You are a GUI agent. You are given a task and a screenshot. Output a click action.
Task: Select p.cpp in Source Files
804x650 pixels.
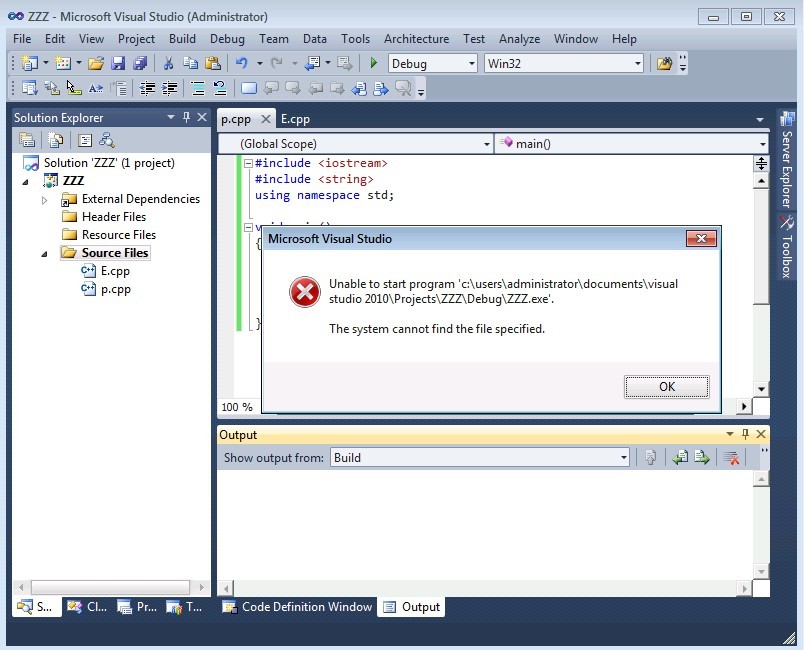tap(115, 289)
